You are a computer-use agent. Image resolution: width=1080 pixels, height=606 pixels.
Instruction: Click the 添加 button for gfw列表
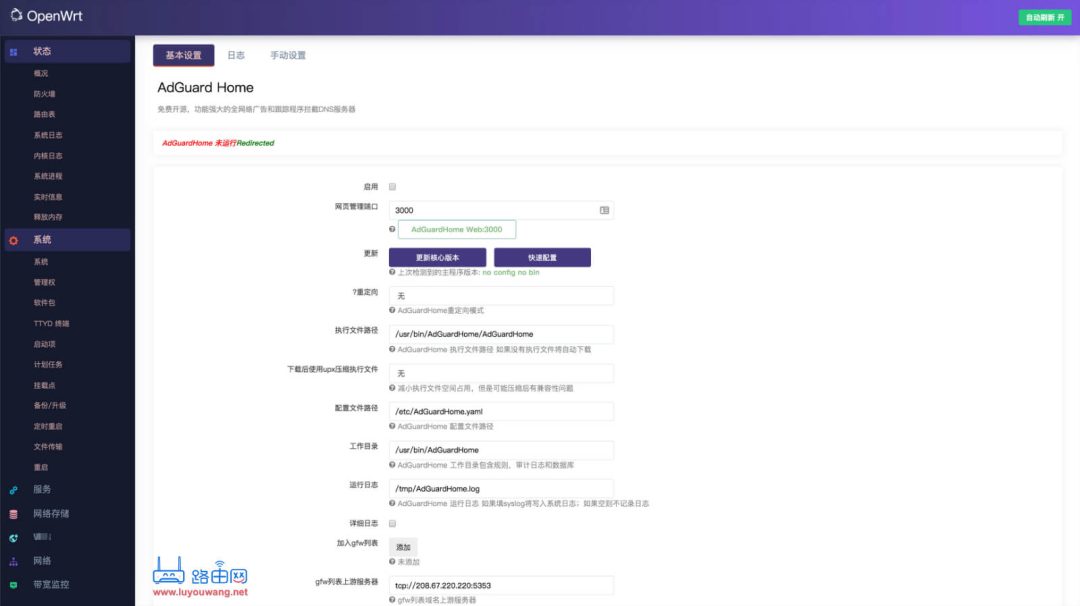[x=403, y=547]
